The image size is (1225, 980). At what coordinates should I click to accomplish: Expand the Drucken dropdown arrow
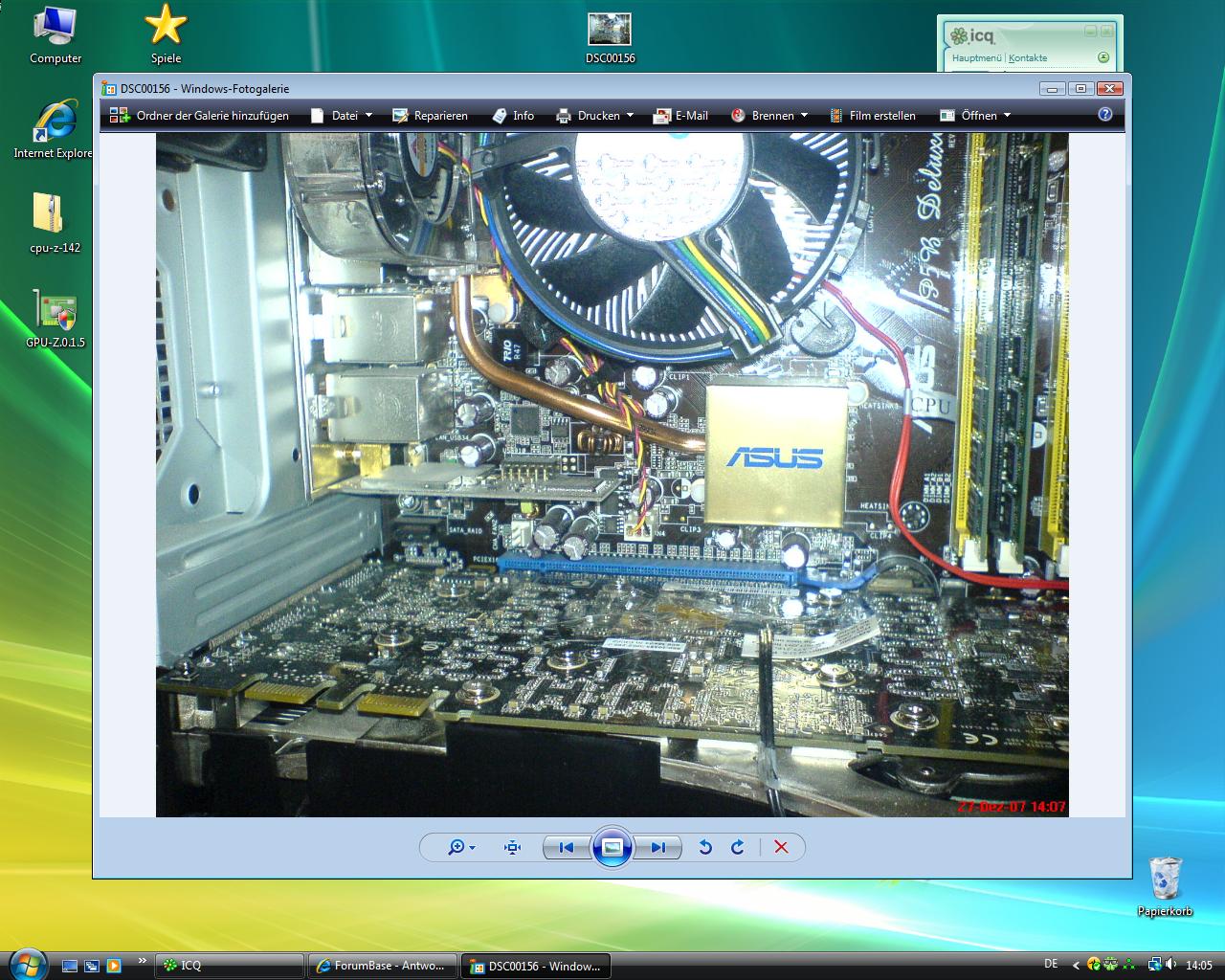(x=630, y=115)
